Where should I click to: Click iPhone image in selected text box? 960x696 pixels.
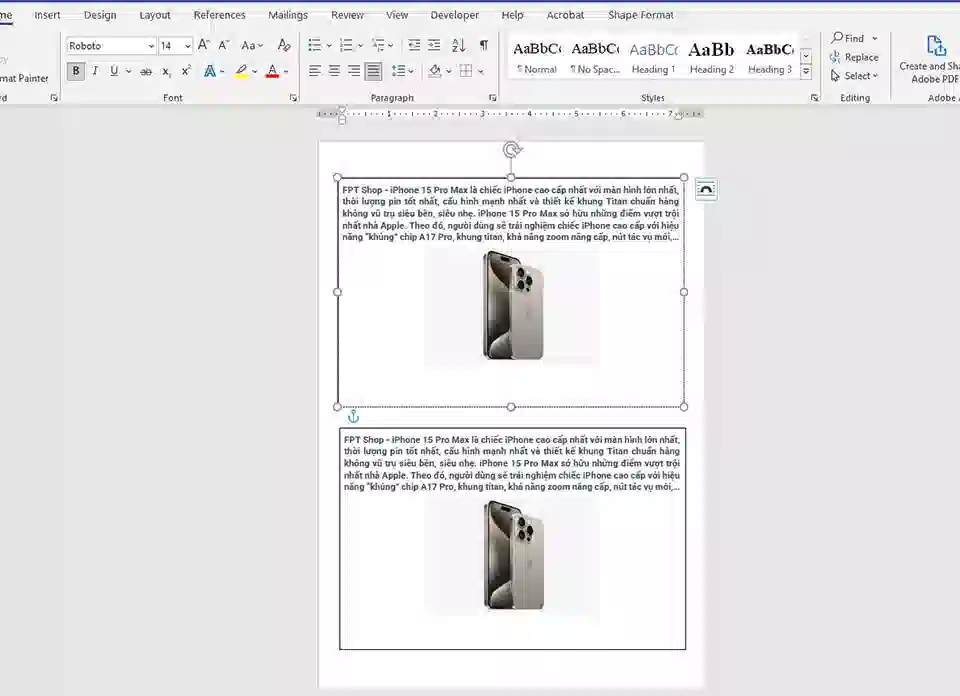pyautogui.click(x=512, y=305)
